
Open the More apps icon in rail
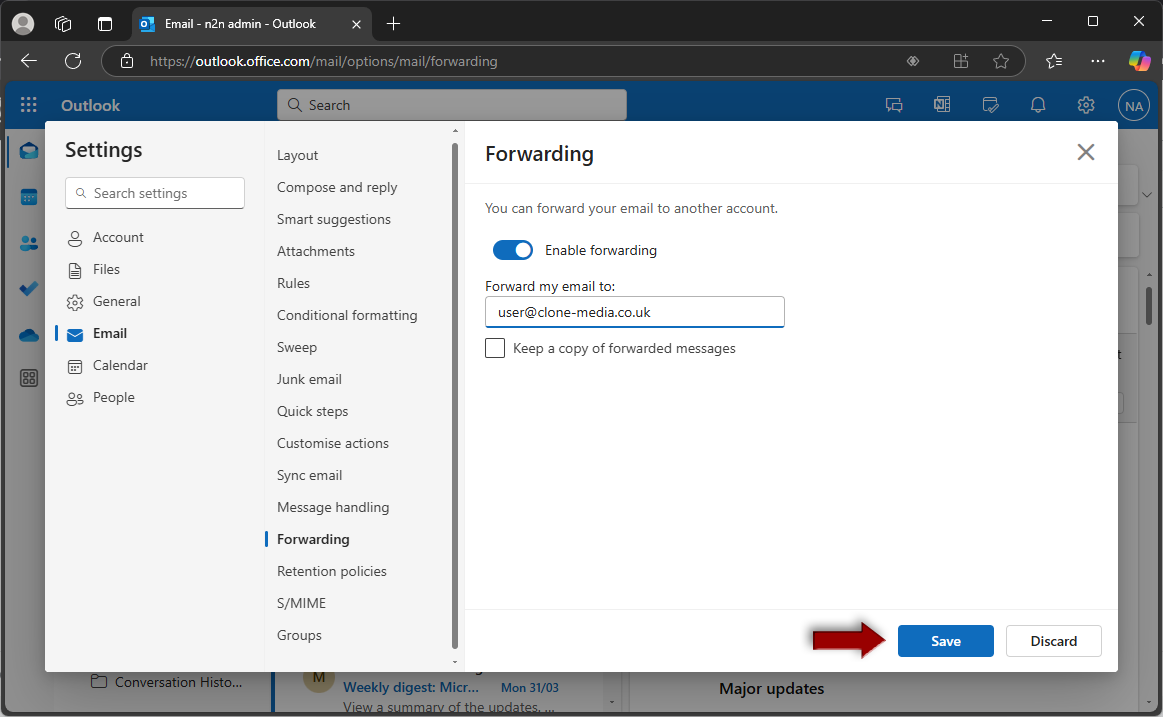29,378
